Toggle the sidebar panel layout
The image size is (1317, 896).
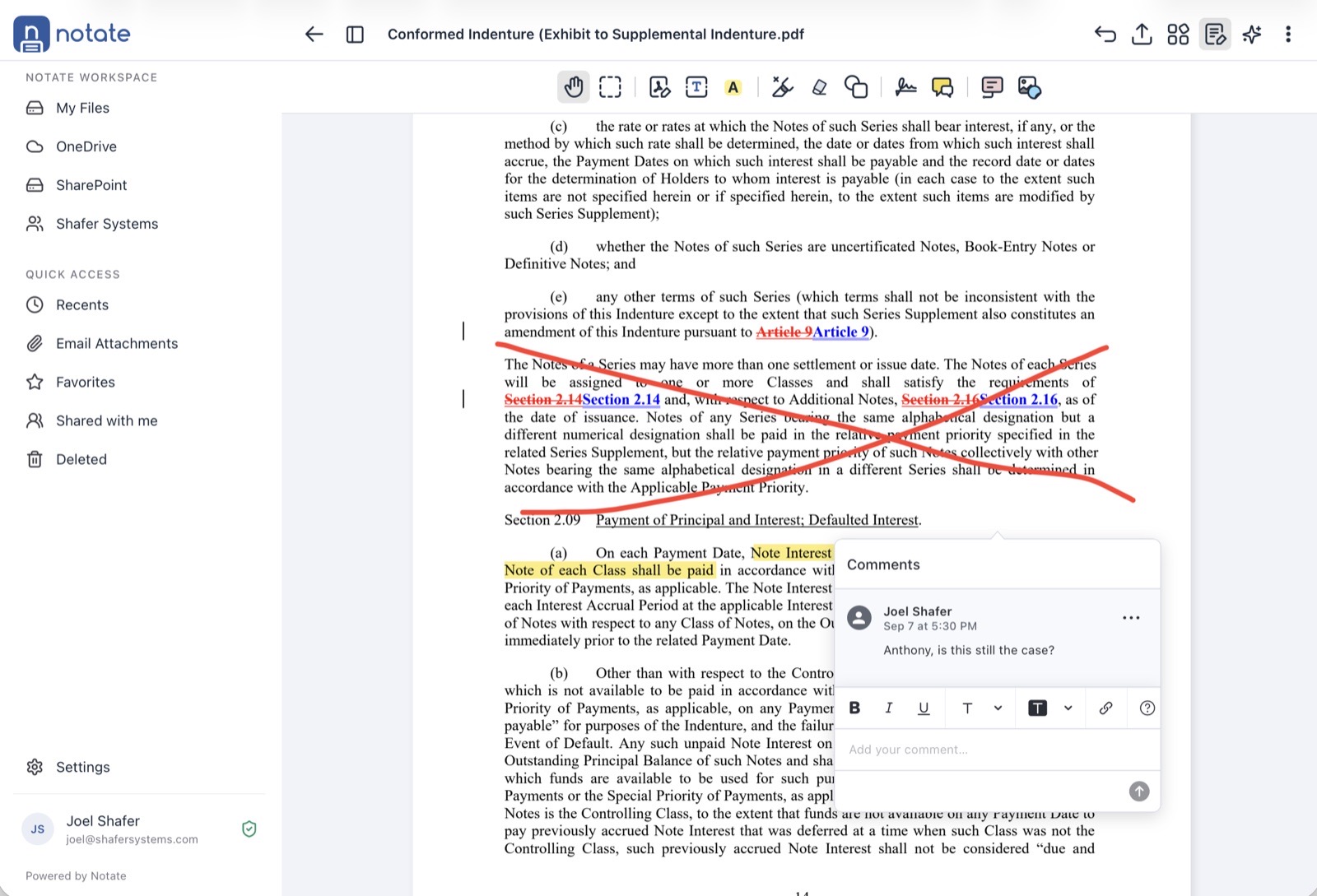click(x=355, y=34)
